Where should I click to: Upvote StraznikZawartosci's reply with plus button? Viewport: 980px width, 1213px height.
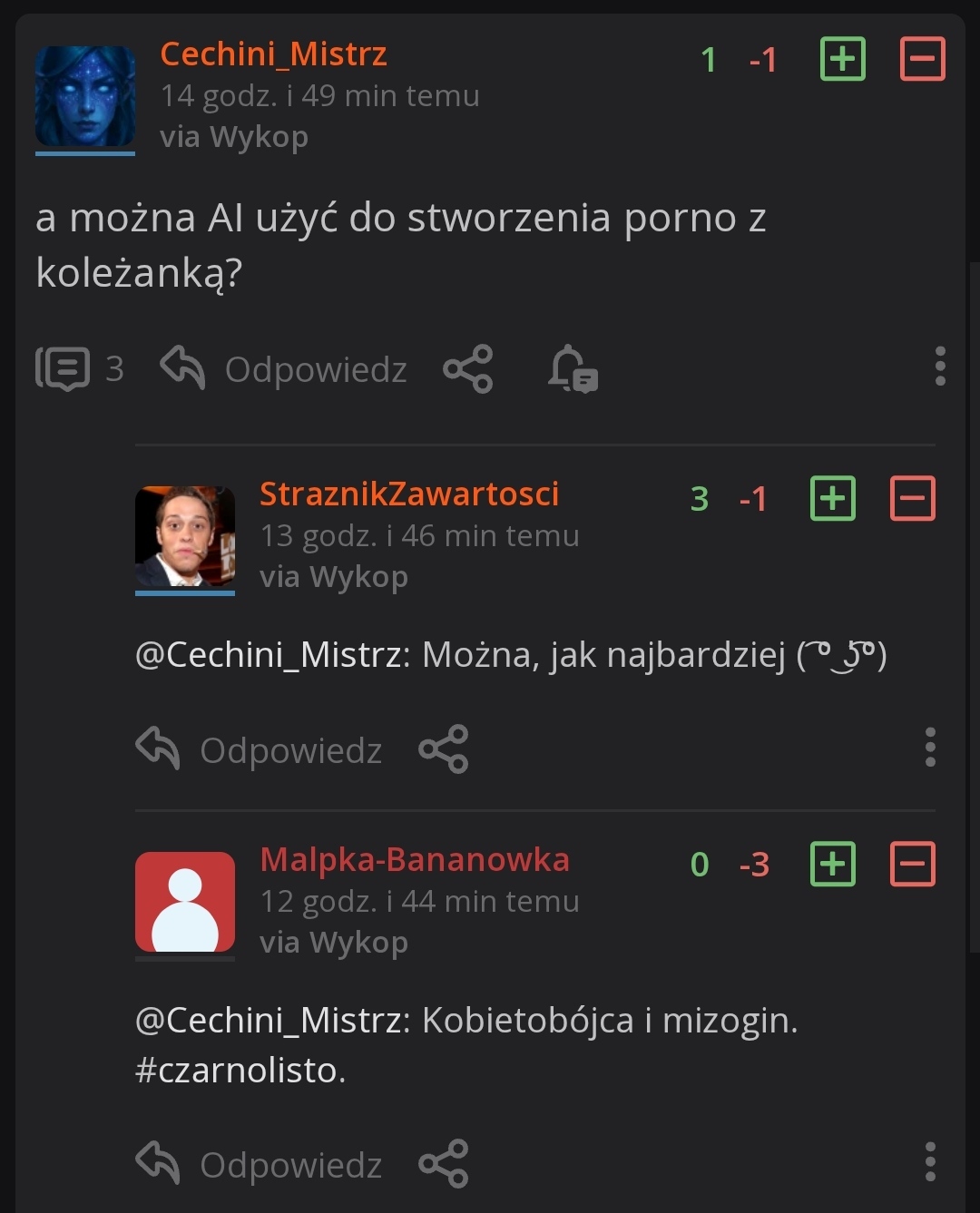coord(832,498)
